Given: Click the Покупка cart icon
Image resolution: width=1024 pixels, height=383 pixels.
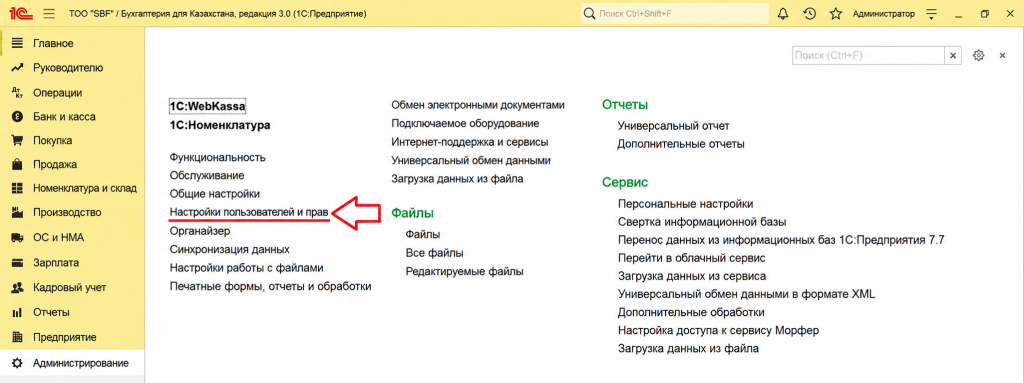Looking at the screenshot, I should (x=18, y=141).
